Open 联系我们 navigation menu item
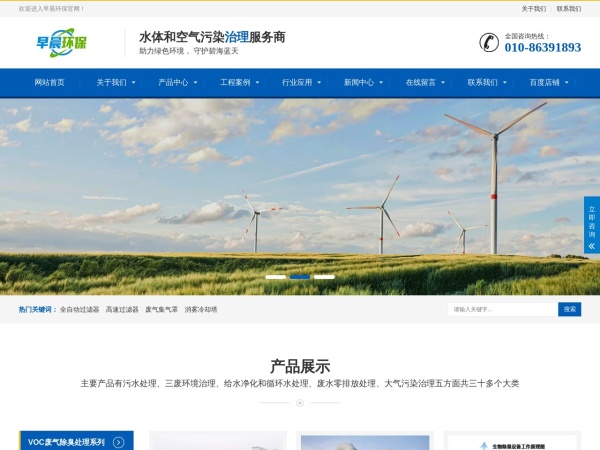 [x=483, y=82]
